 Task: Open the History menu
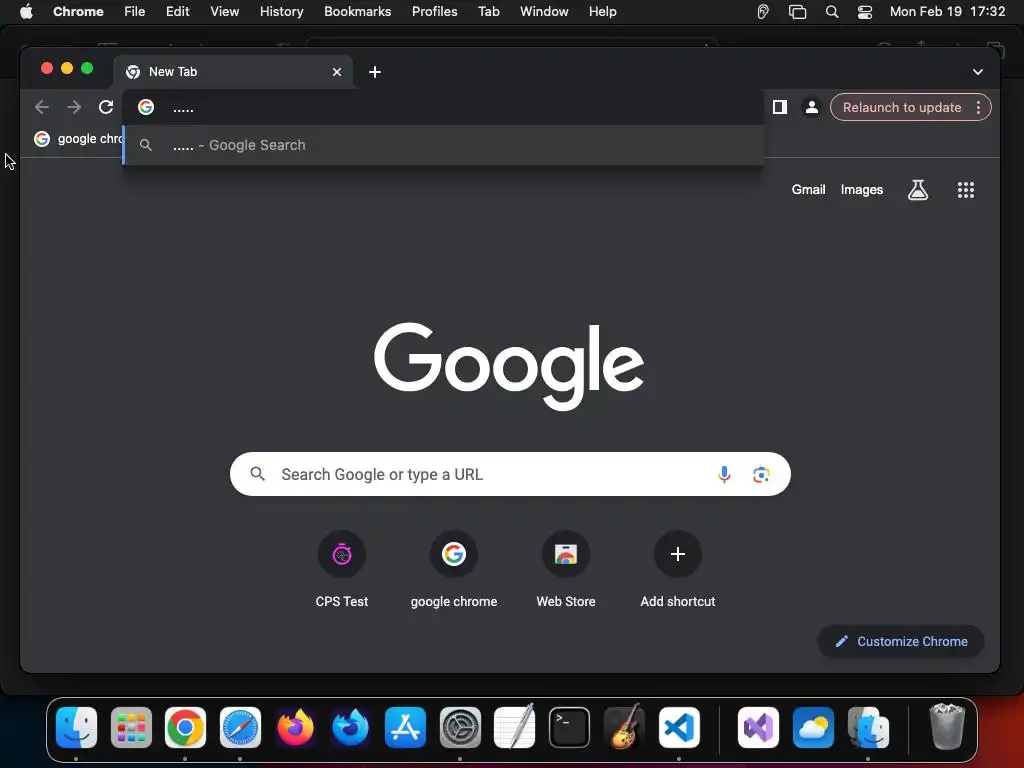pos(281,12)
